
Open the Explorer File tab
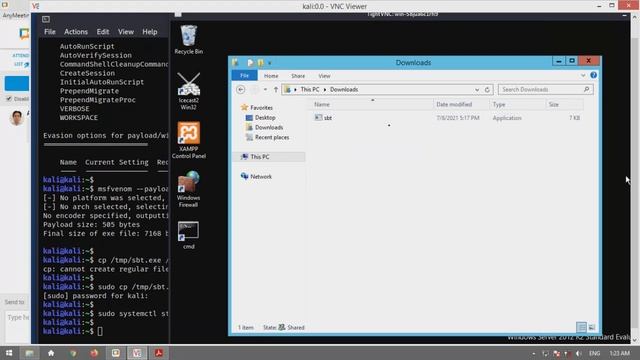tap(244, 76)
